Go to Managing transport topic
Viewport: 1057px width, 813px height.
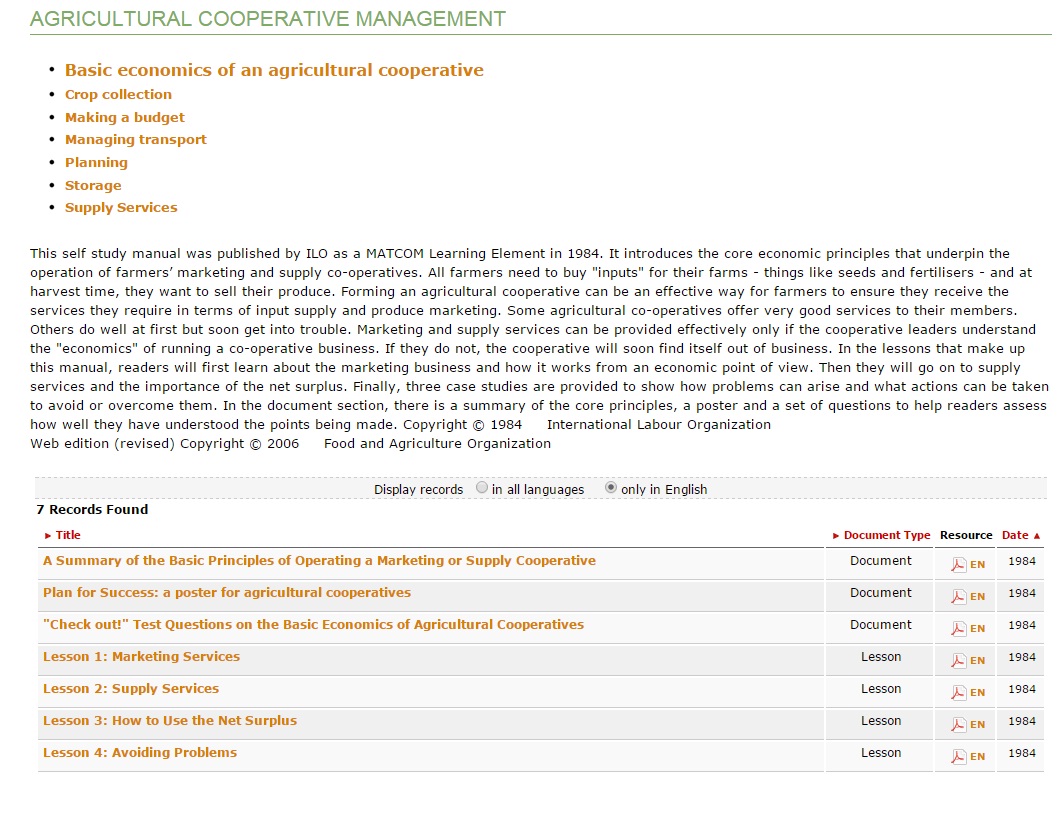pos(136,140)
